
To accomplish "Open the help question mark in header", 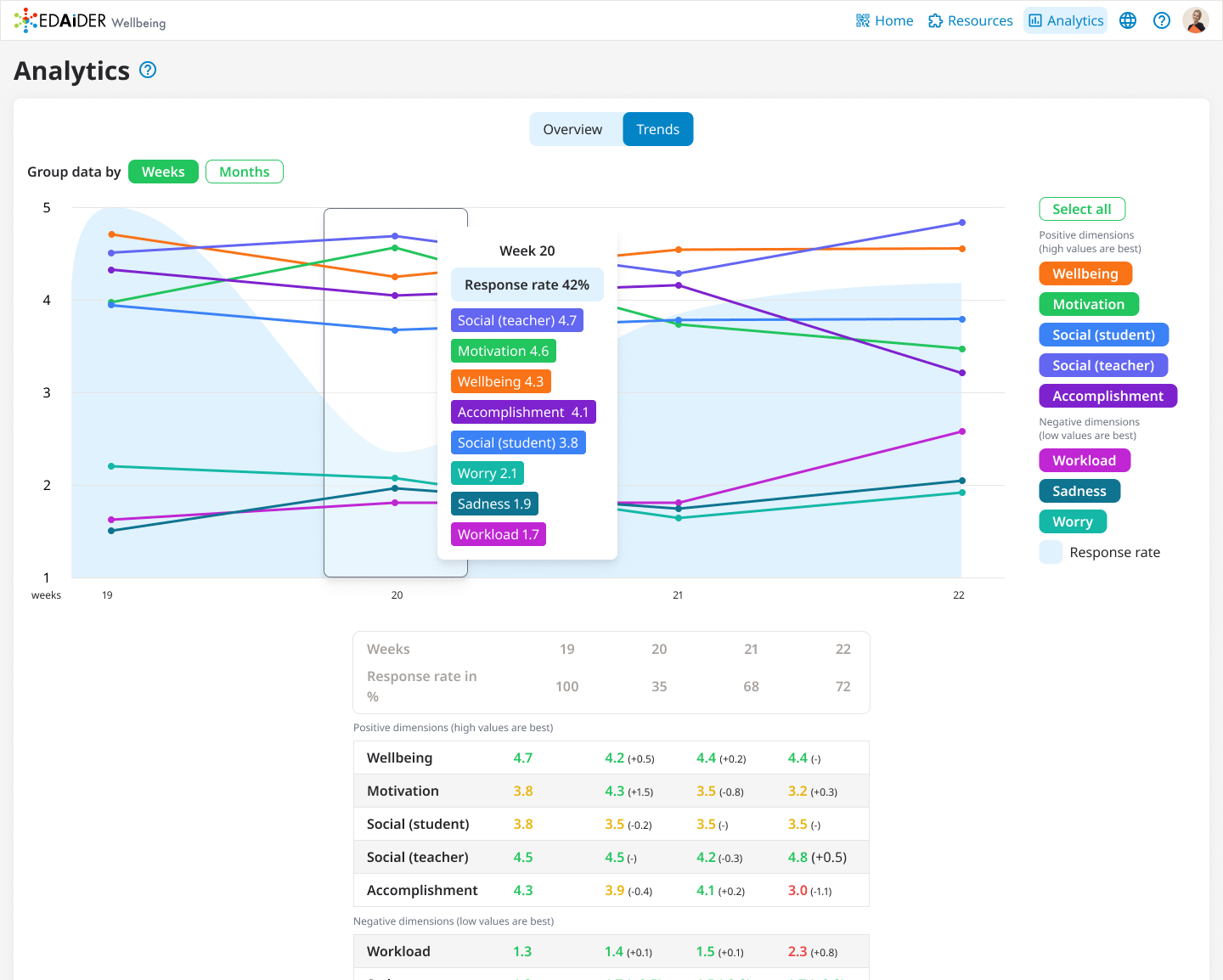I will pyautogui.click(x=1162, y=20).
